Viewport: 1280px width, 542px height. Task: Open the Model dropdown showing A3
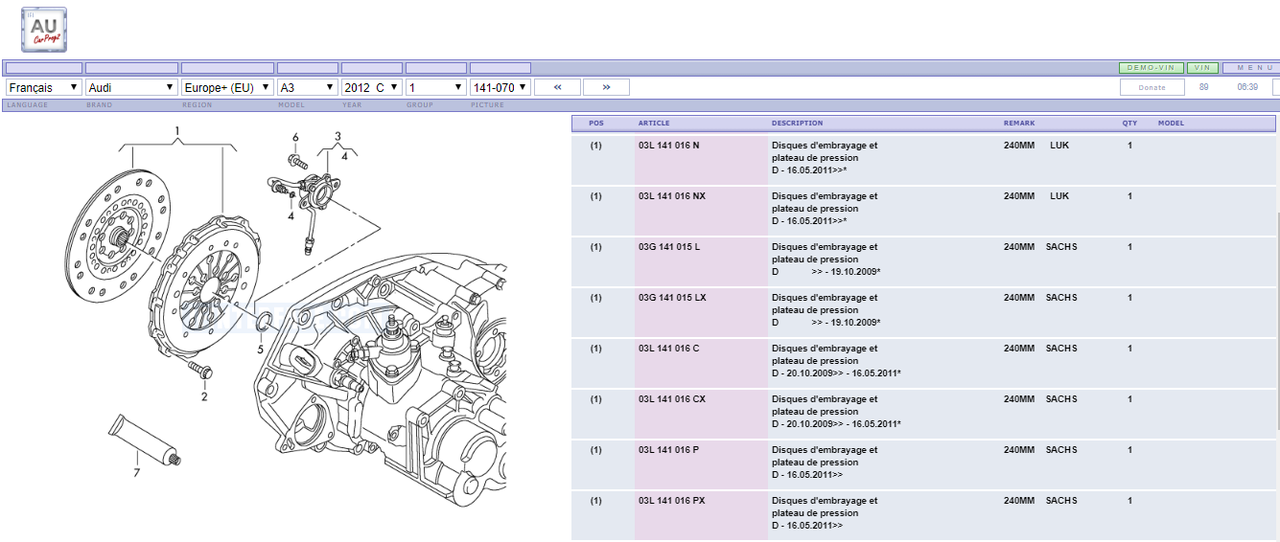point(307,88)
